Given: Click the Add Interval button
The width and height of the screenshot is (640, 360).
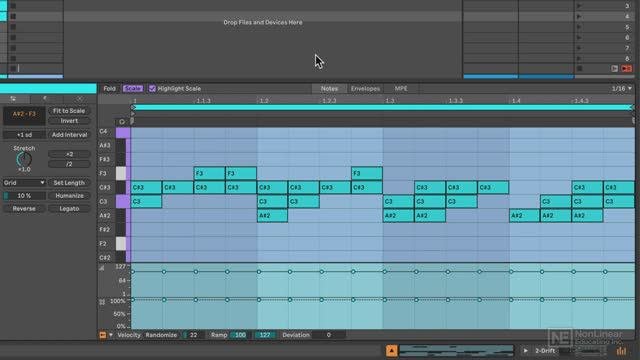Looking at the screenshot, I should pyautogui.click(x=69, y=135).
